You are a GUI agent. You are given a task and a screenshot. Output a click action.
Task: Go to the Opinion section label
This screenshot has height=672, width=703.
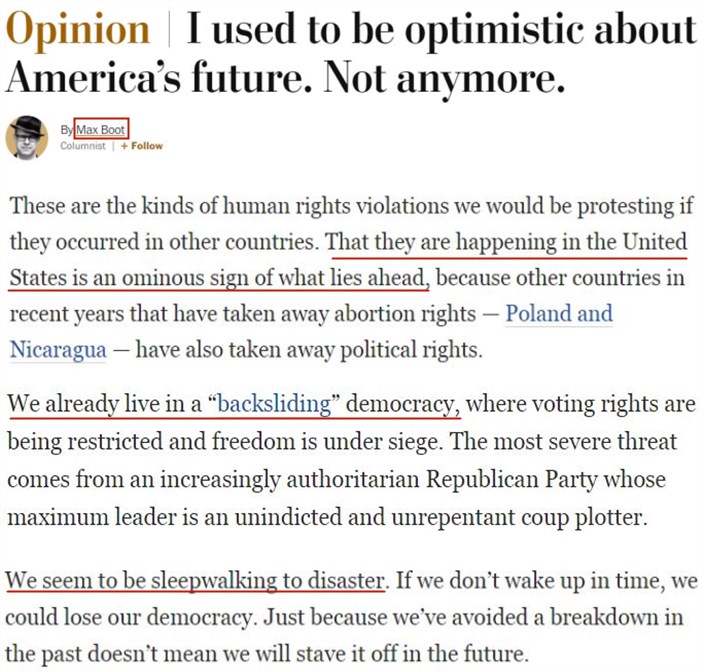pyautogui.click(x=76, y=30)
